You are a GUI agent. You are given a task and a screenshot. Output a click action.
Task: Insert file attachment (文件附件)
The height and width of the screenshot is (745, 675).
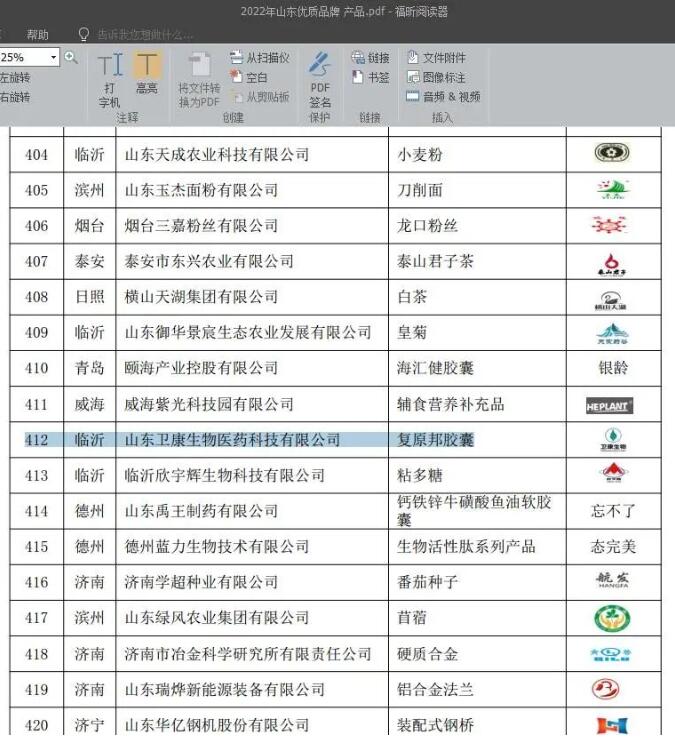pos(436,58)
